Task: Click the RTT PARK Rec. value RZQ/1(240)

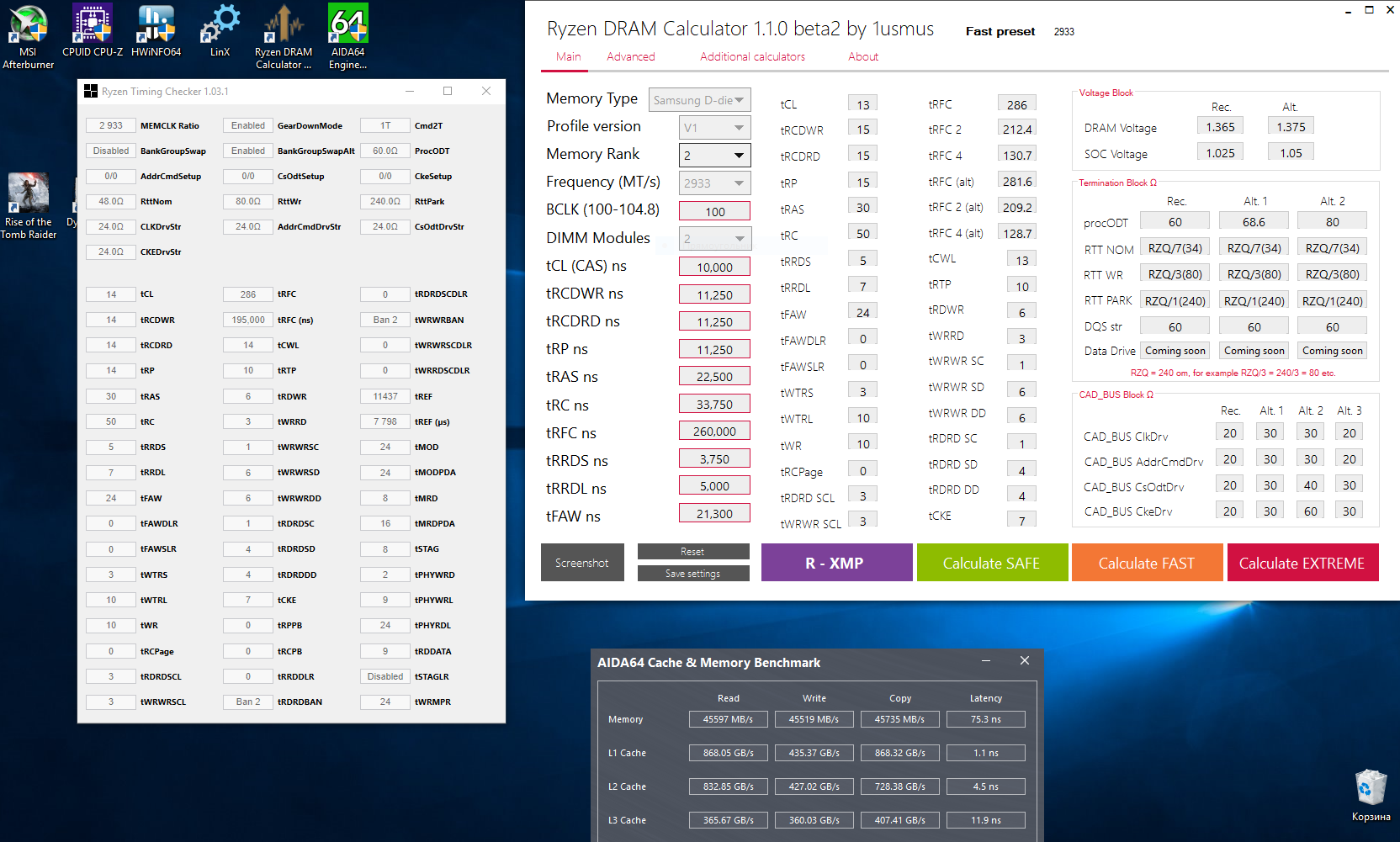Action: coord(1175,300)
